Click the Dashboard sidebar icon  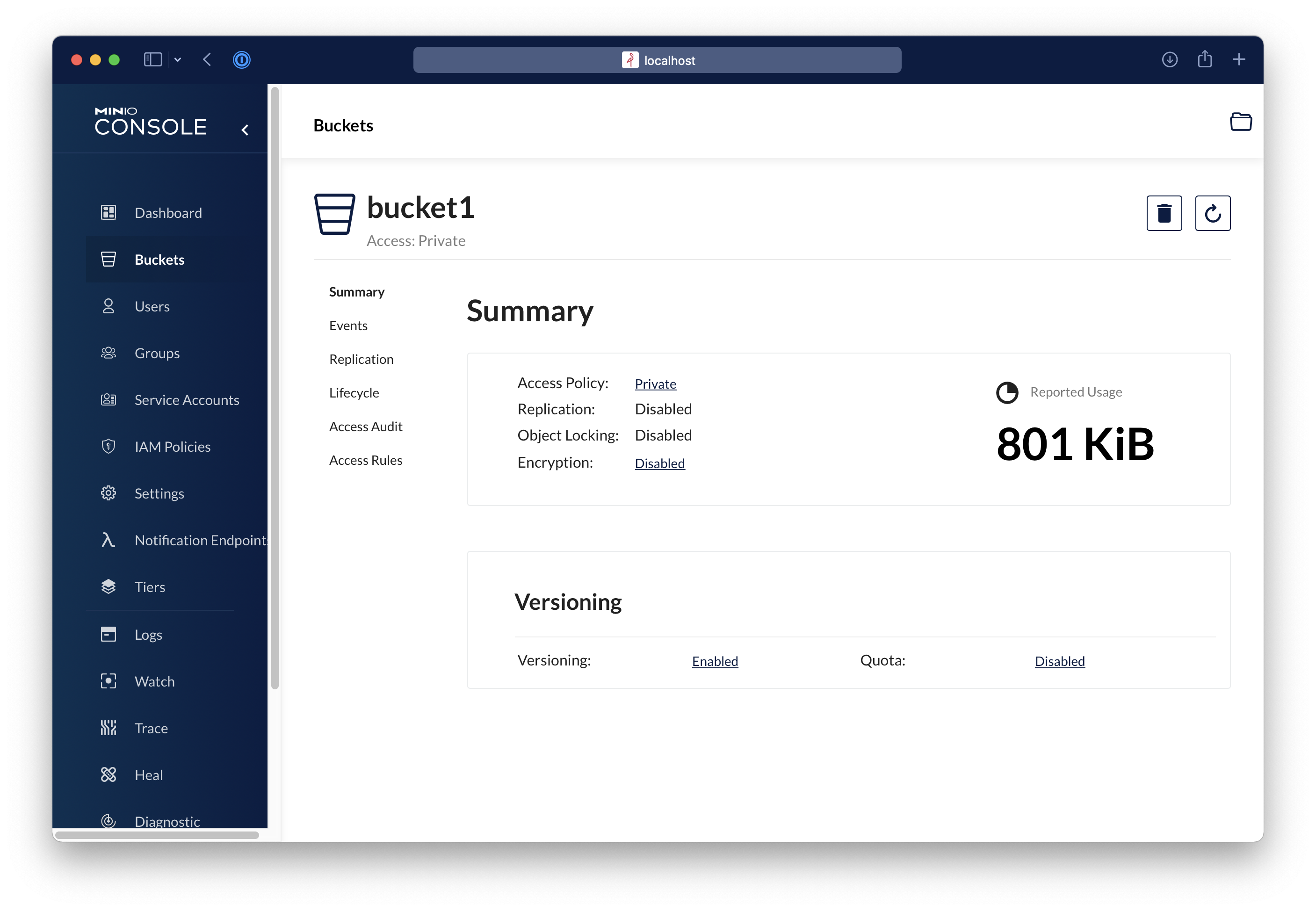pyautogui.click(x=108, y=213)
